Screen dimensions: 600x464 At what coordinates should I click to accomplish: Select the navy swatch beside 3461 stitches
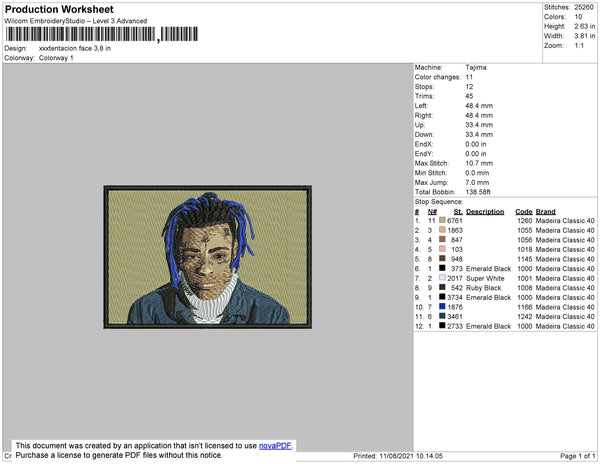(442, 316)
